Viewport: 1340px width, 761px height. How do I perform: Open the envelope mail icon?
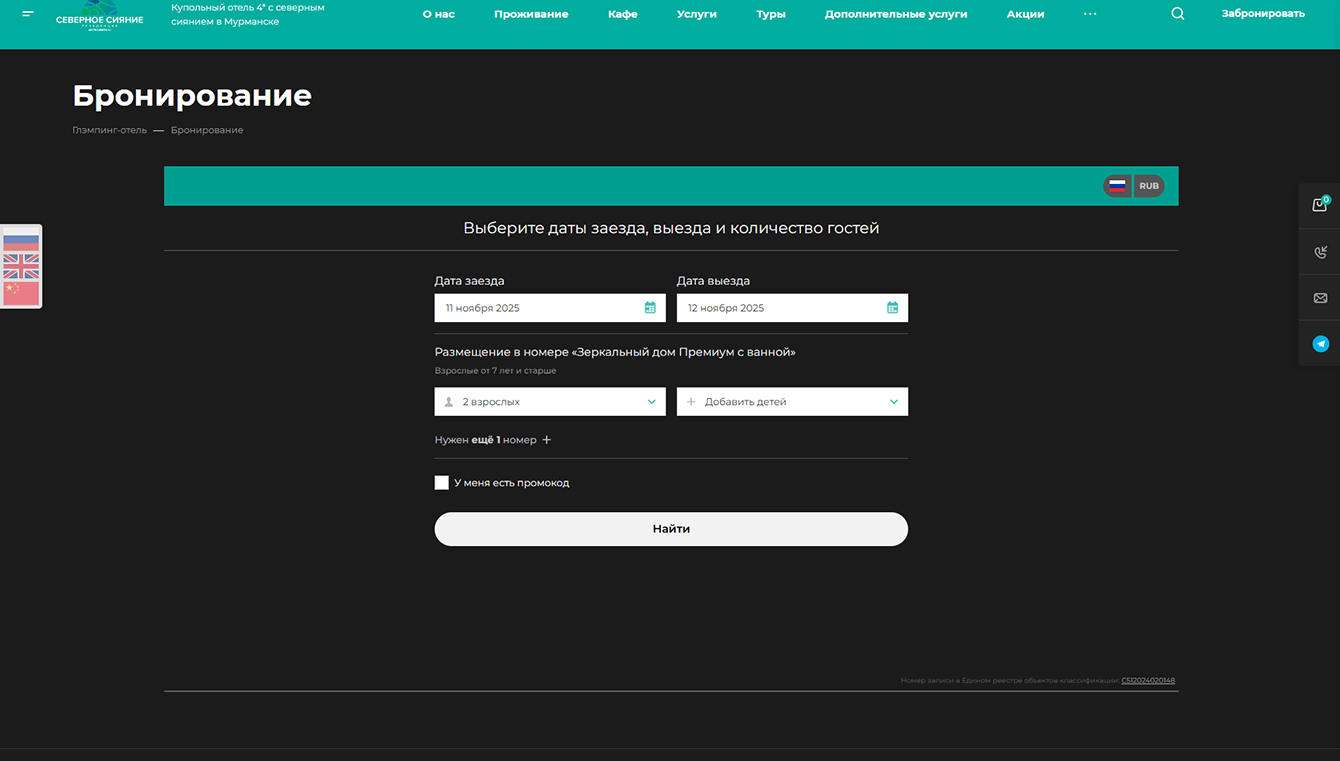pos(1320,298)
